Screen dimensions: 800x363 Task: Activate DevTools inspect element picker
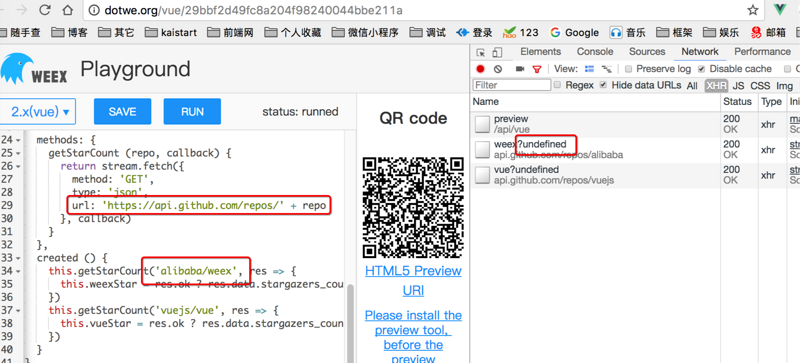point(481,52)
